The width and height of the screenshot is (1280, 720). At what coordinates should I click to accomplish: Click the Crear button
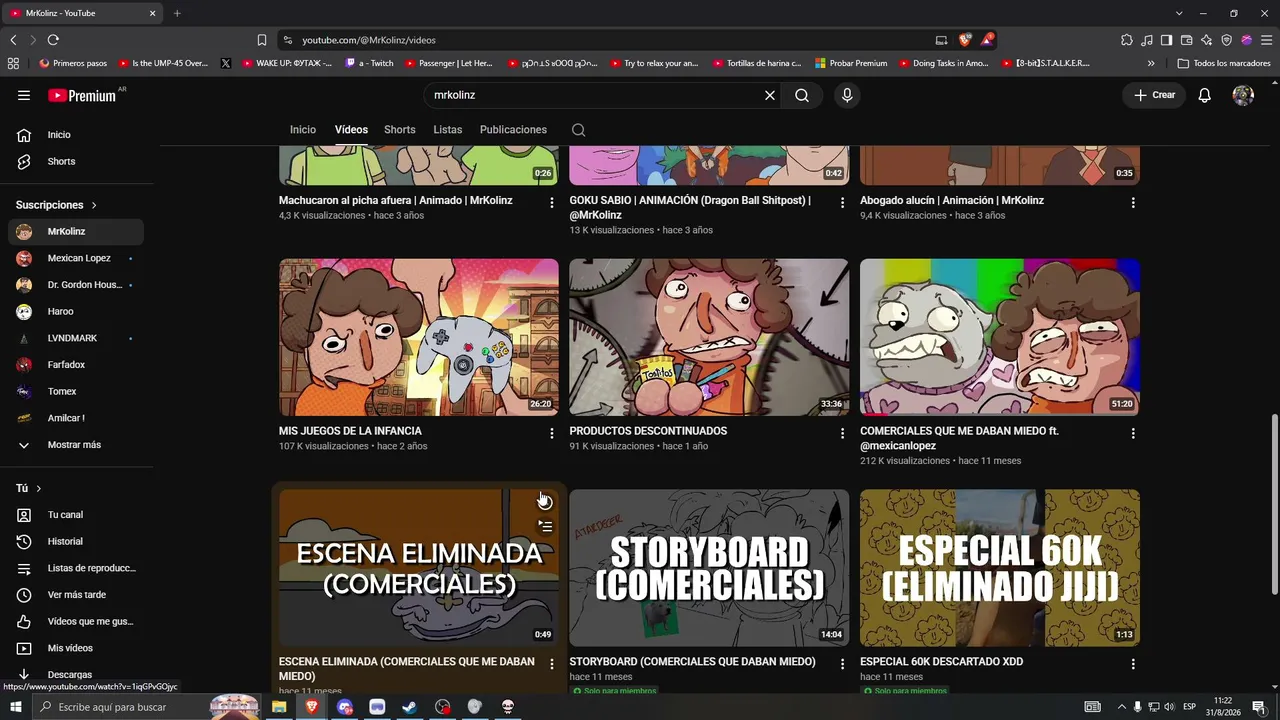tap(1154, 95)
